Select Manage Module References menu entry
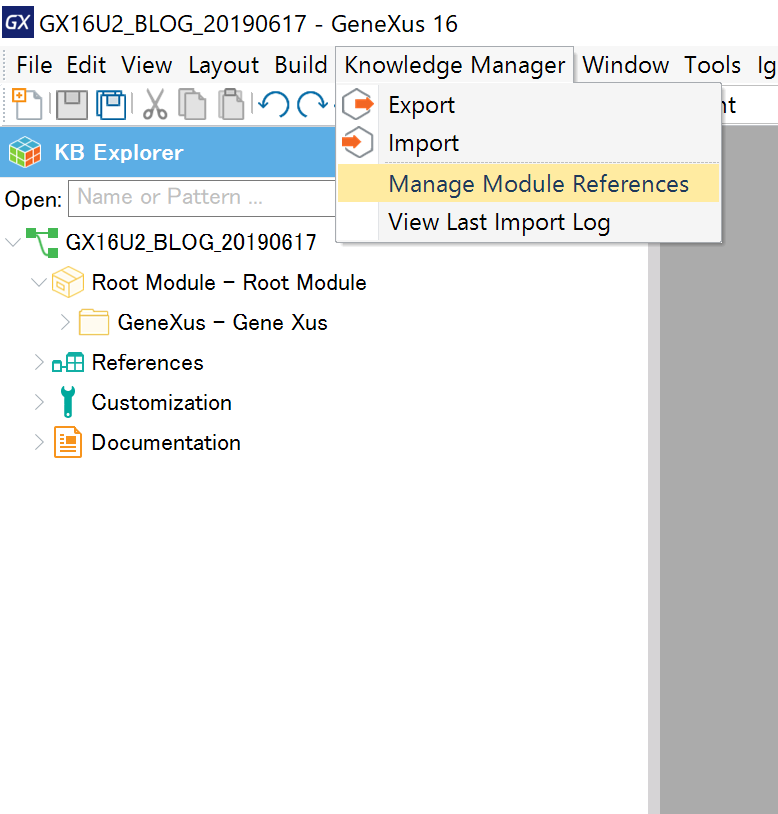 point(528,183)
